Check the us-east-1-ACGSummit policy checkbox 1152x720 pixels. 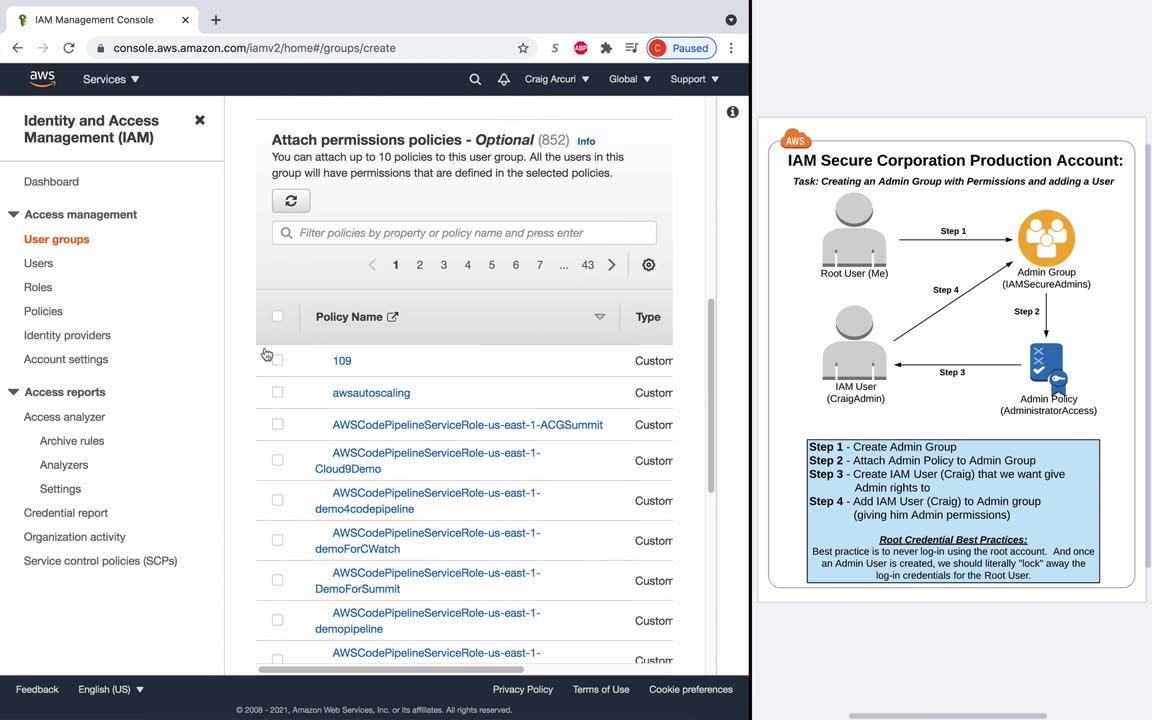click(x=277, y=424)
